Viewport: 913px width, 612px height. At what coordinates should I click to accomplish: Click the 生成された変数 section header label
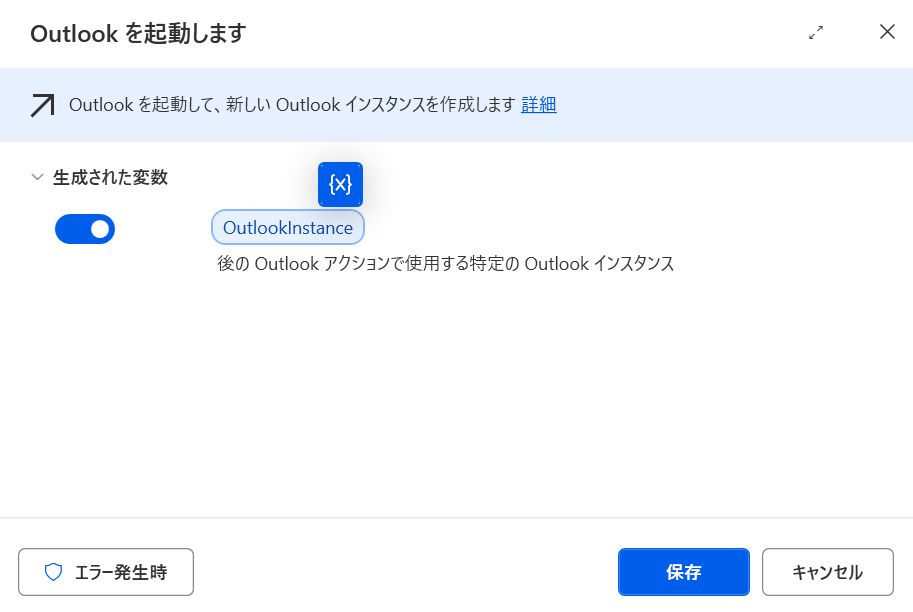[110, 177]
